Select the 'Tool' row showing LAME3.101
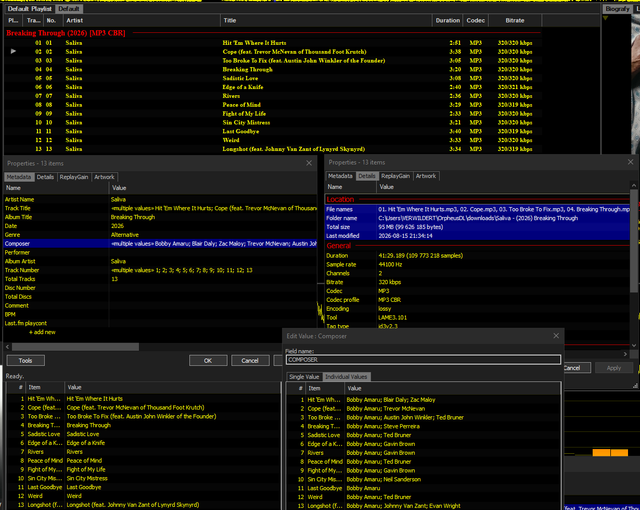640x510 pixels. point(478,317)
